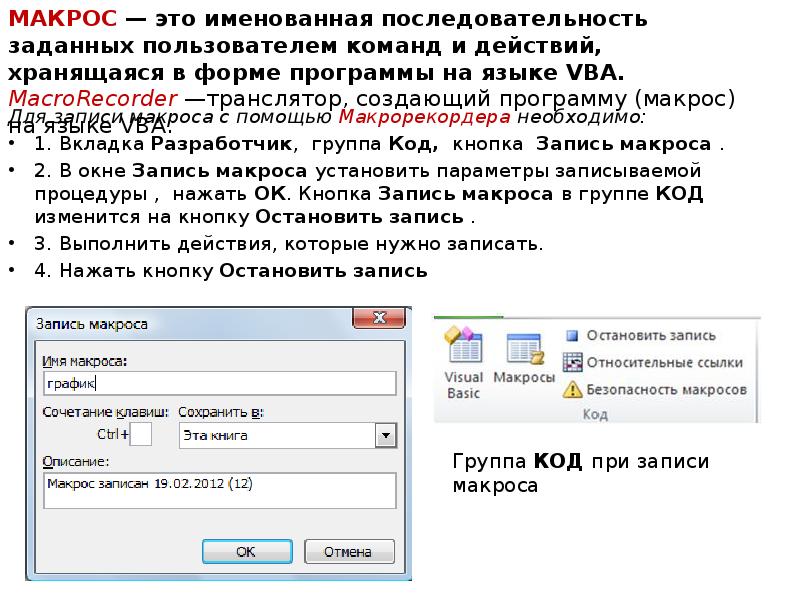This screenshot has height=600, width=800.
Task: Click the Код group label
Action: pos(595,414)
